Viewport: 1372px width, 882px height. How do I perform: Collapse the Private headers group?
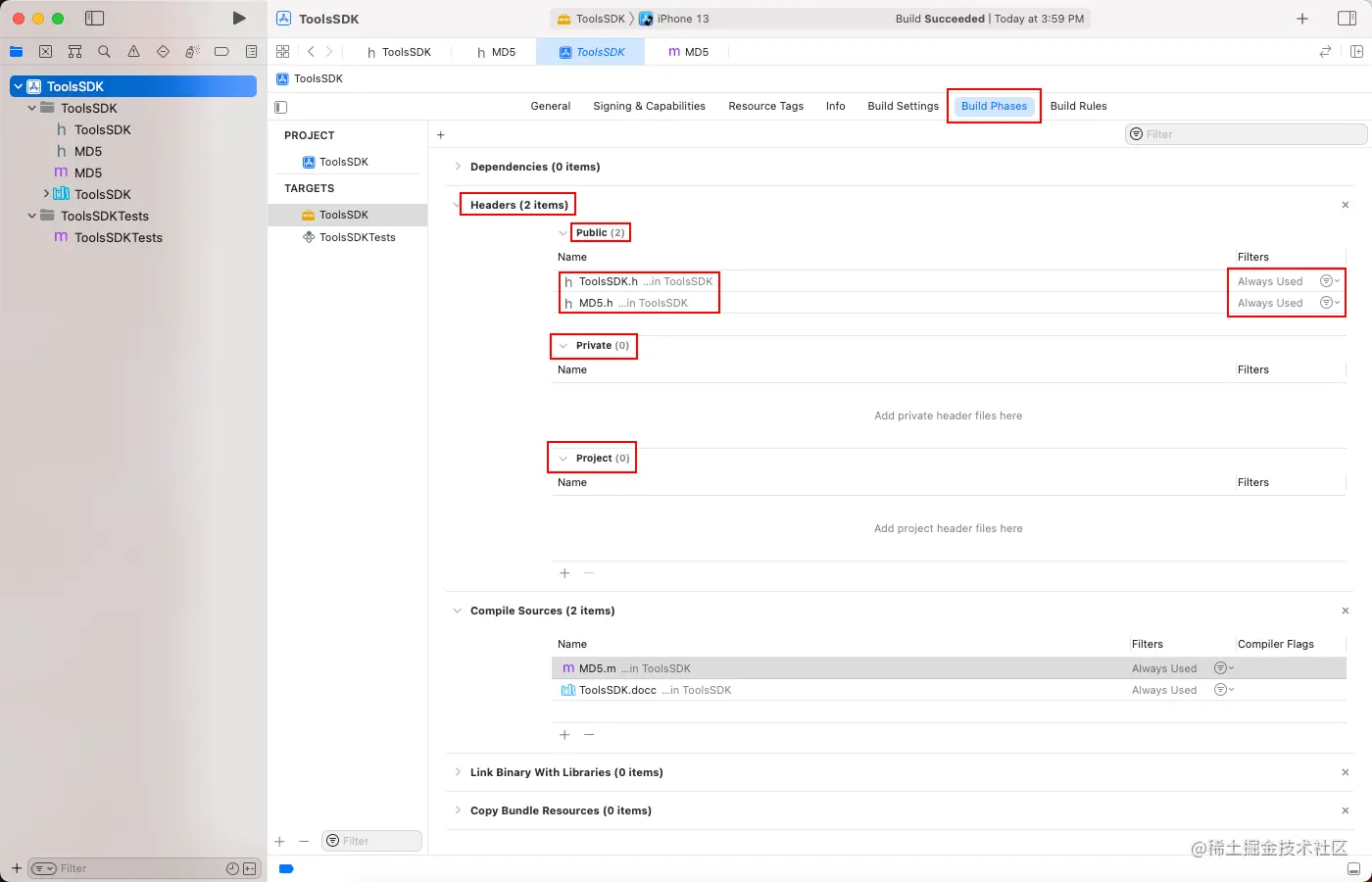click(x=563, y=346)
